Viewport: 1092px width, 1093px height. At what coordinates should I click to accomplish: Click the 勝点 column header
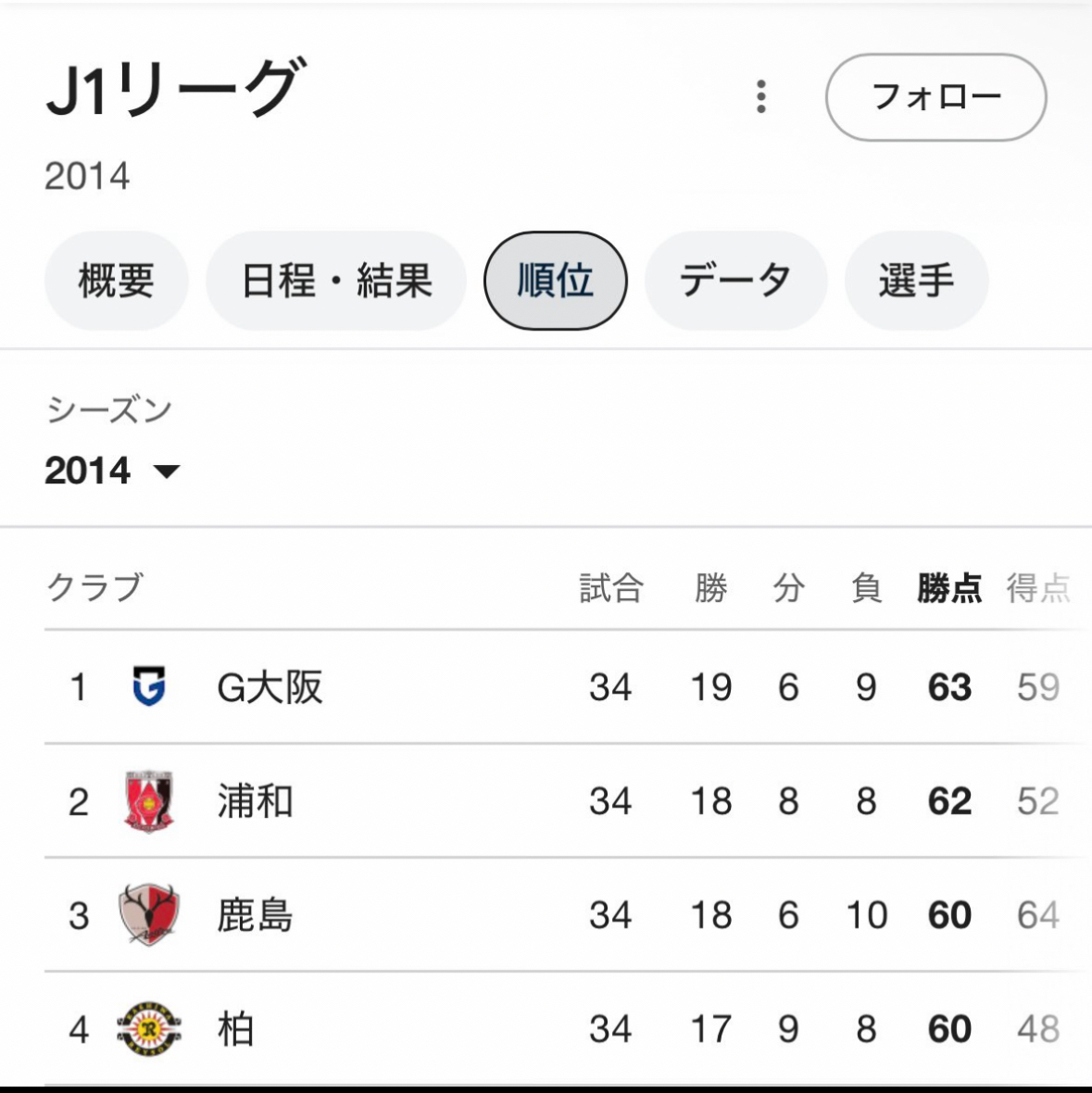(949, 587)
